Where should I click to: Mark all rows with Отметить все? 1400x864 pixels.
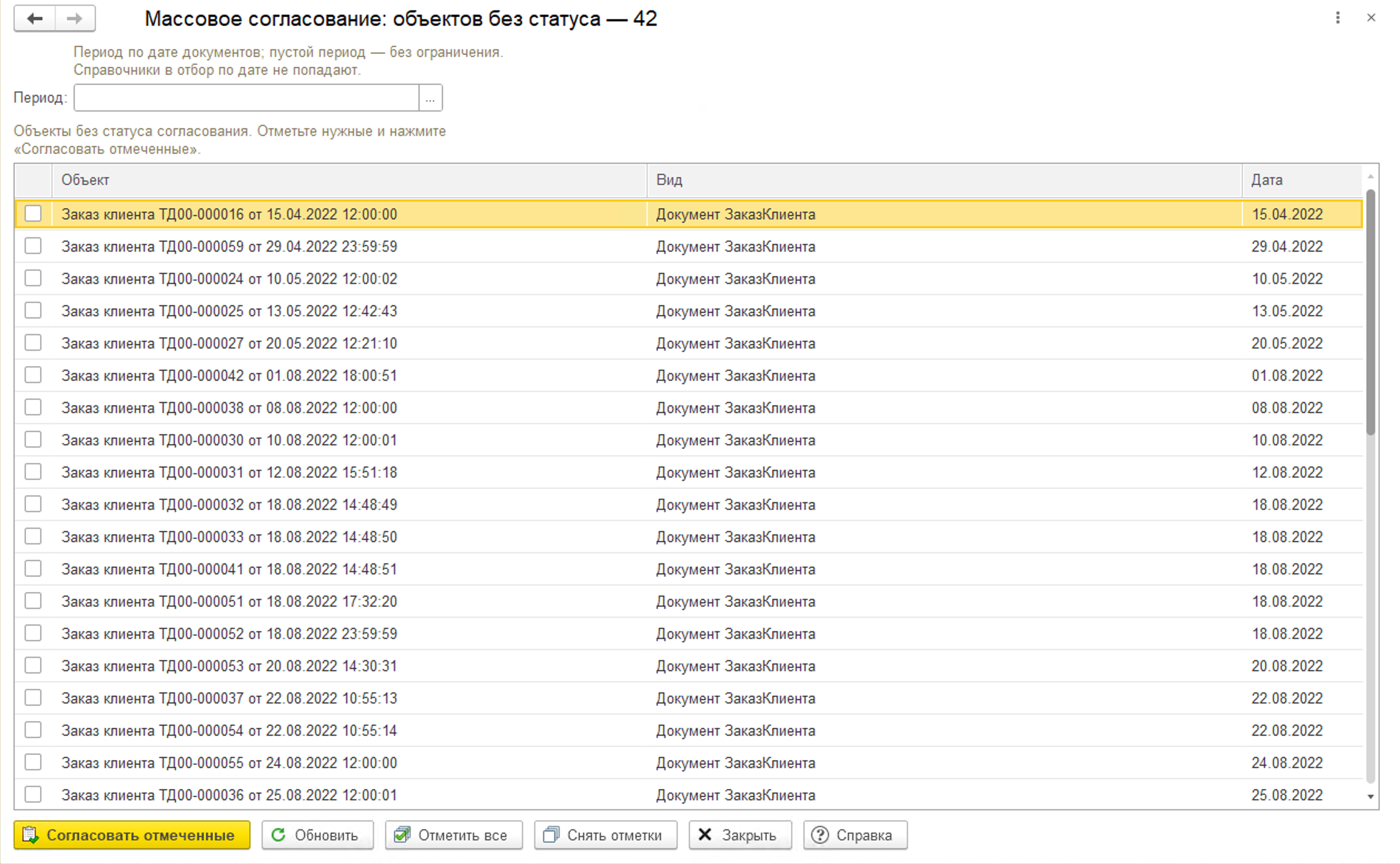point(453,835)
